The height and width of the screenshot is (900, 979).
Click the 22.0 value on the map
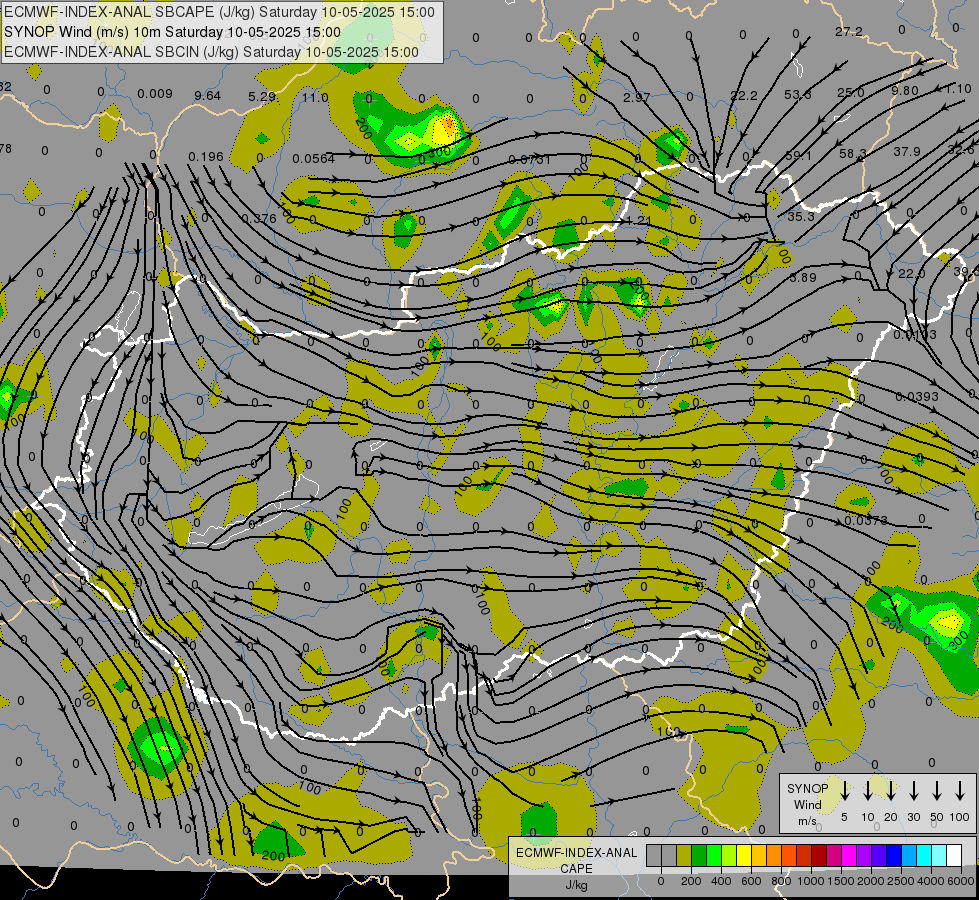point(912,274)
